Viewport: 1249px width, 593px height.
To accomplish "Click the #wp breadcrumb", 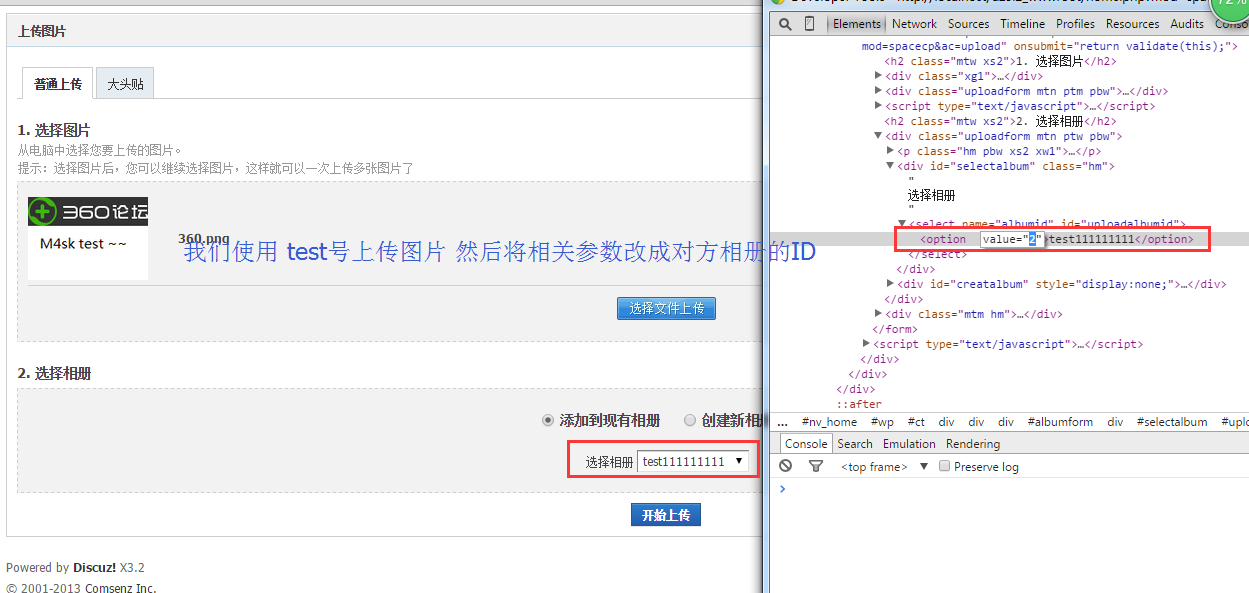I will pyautogui.click(x=882, y=422).
